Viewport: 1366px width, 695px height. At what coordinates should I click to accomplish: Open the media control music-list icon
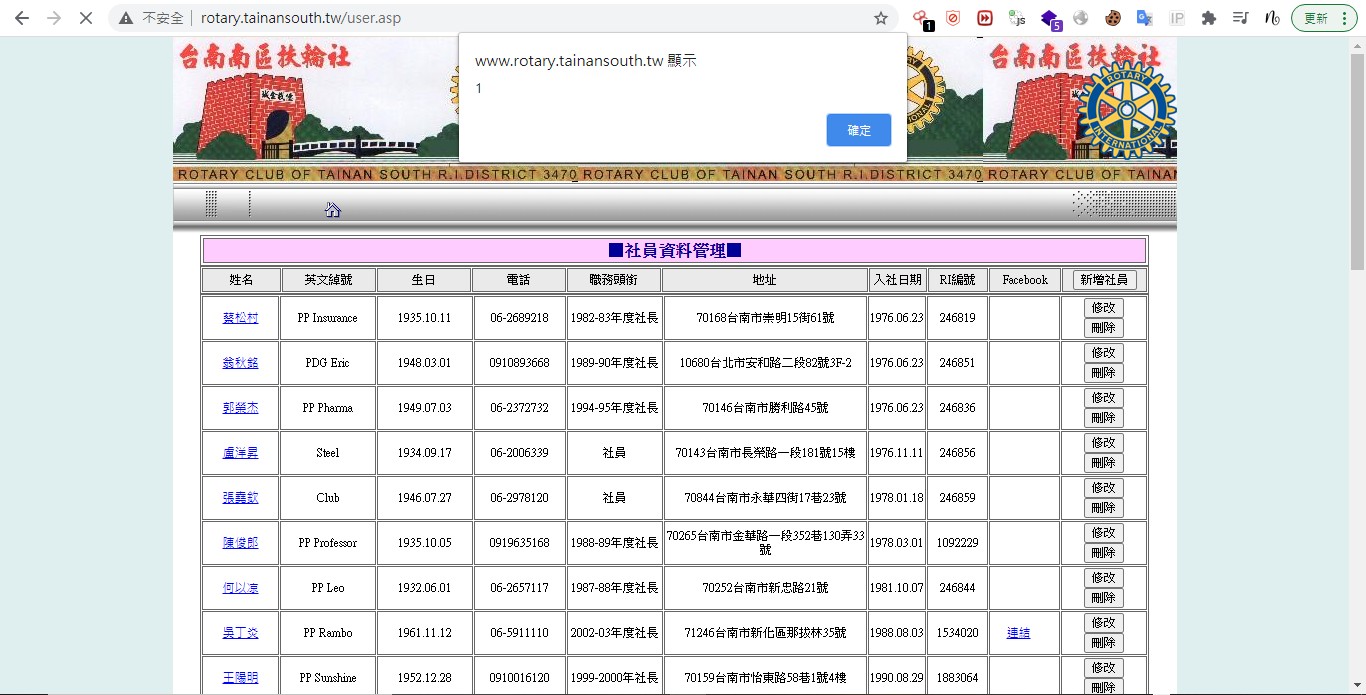click(1241, 18)
